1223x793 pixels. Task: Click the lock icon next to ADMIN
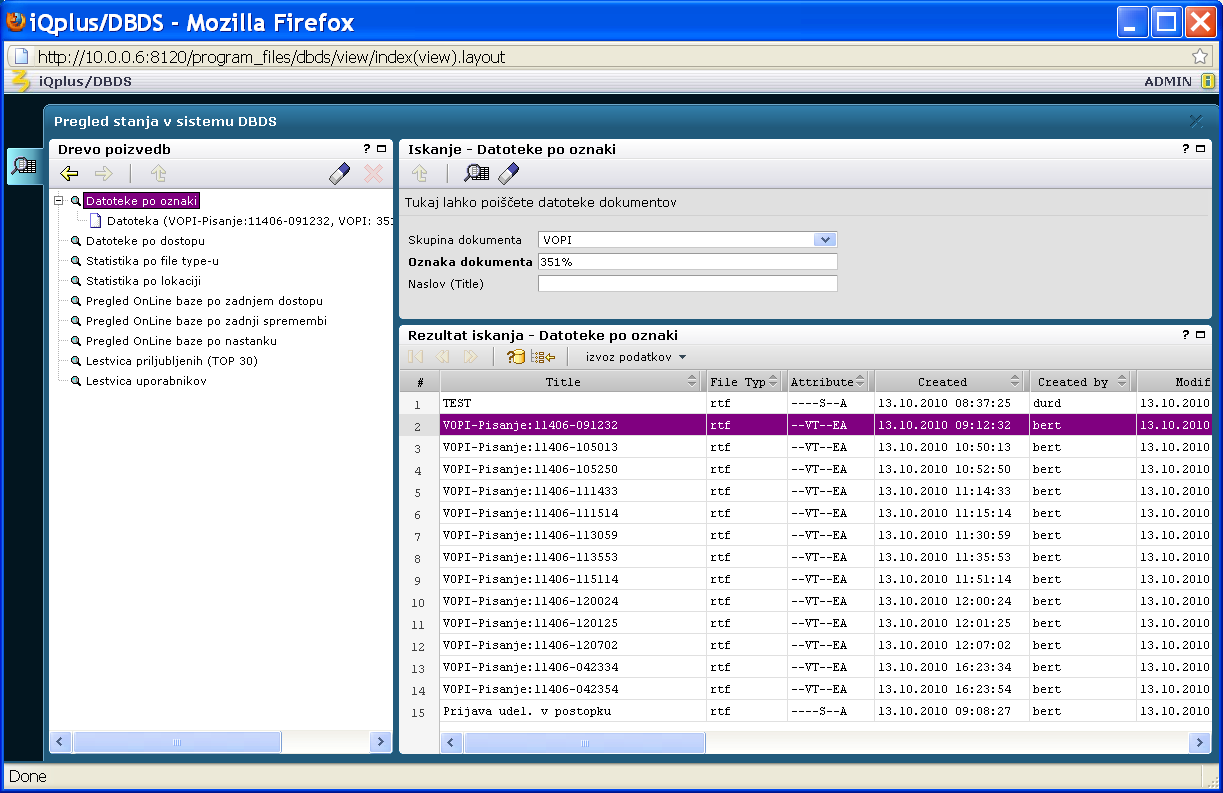pyautogui.click(x=1207, y=81)
